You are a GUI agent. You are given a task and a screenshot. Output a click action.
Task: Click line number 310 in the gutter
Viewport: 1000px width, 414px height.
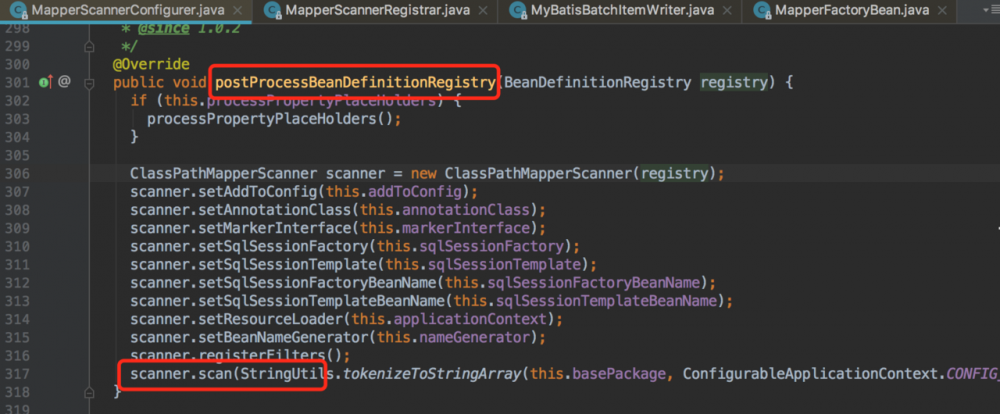[x=17, y=246]
